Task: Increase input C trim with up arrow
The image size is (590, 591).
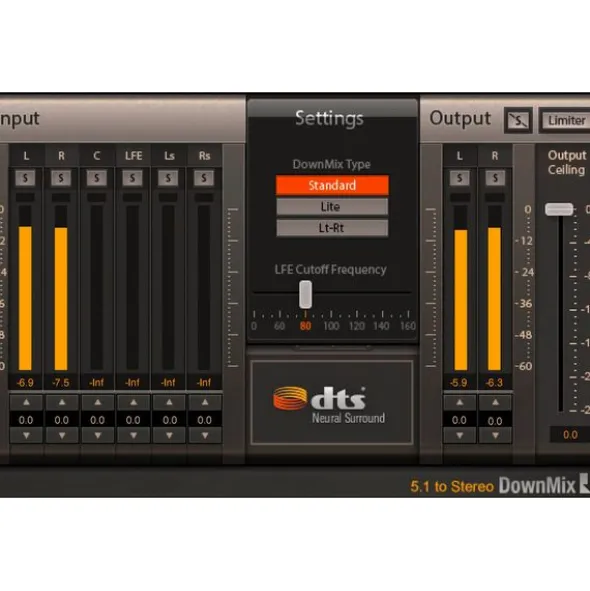Action: (x=98, y=403)
